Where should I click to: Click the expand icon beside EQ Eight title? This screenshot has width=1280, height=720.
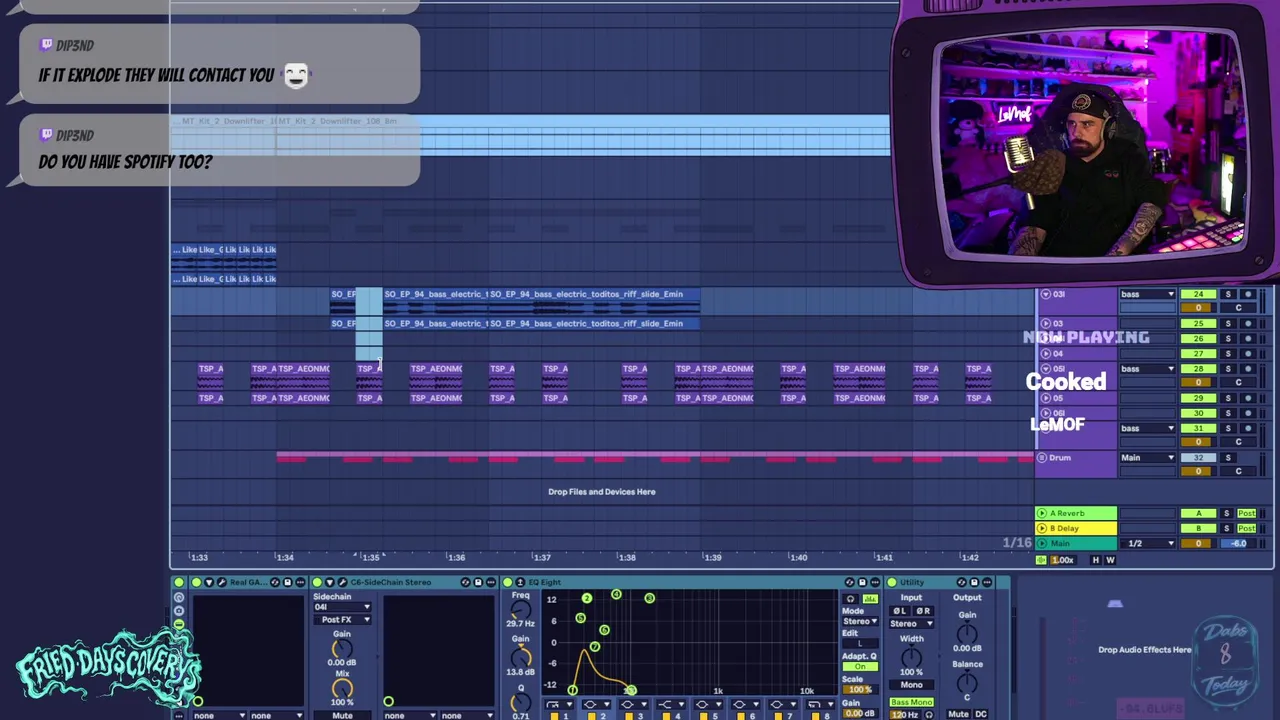[520, 582]
